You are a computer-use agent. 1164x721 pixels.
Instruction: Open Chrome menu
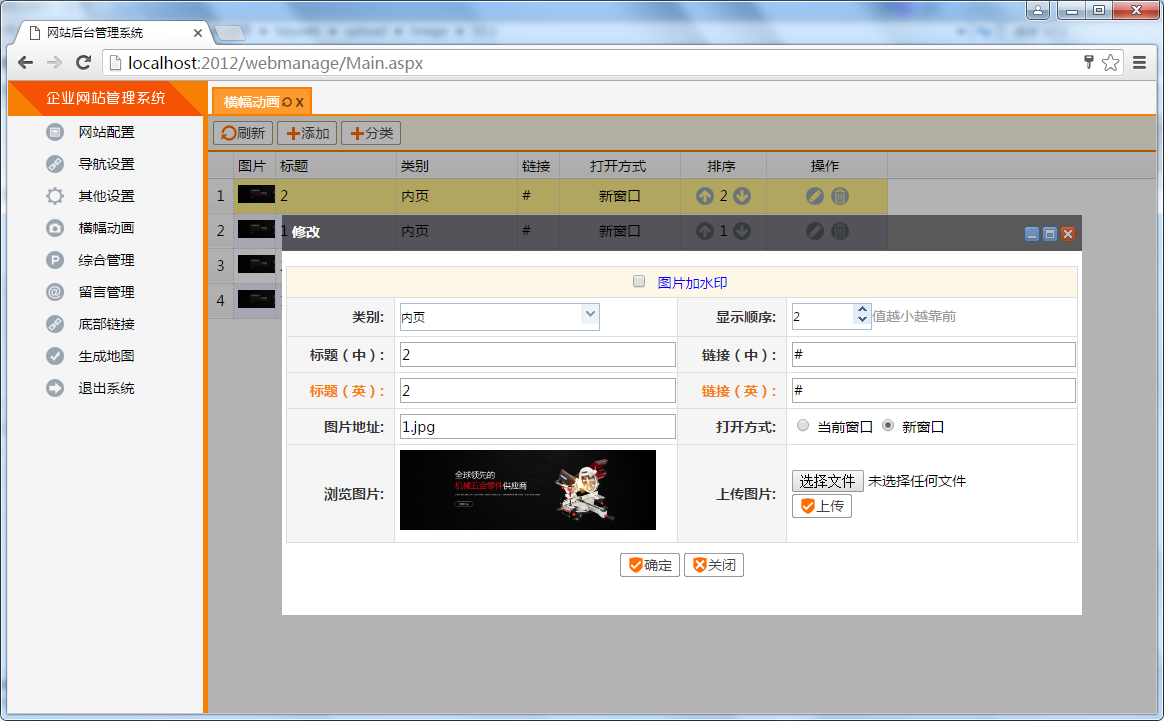(1140, 63)
